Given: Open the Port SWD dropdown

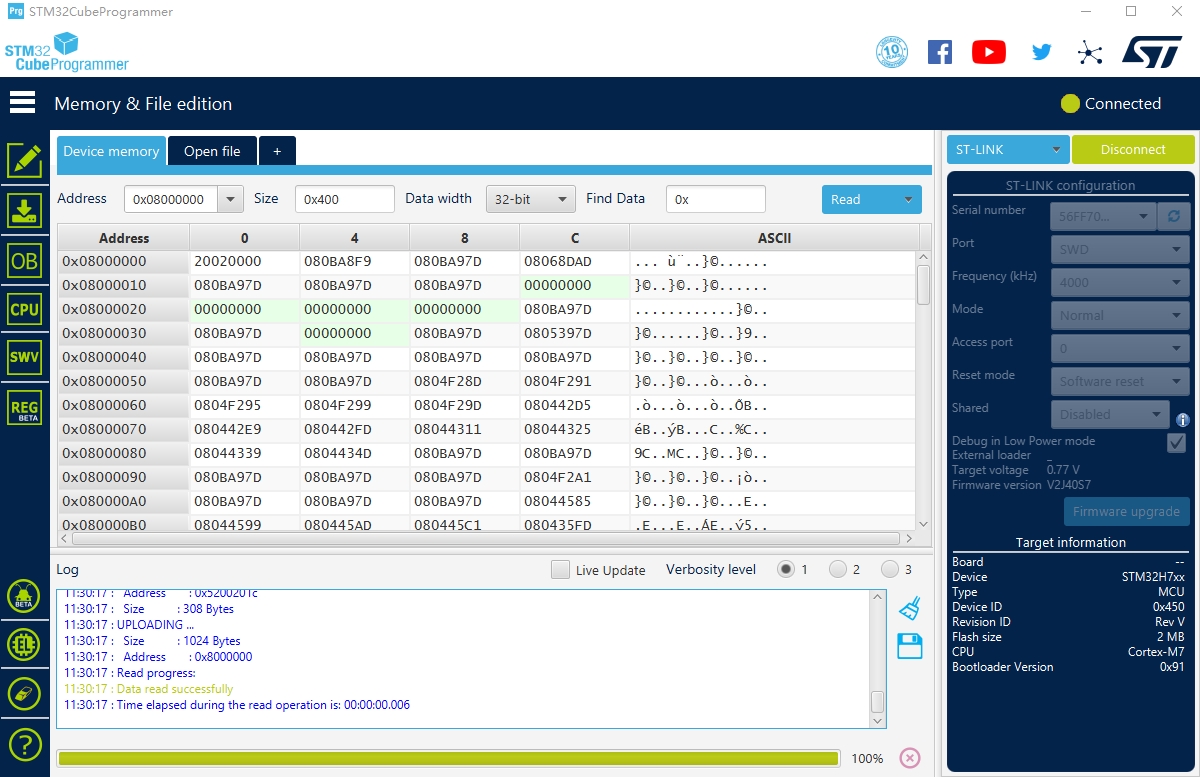Looking at the screenshot, I should pyautogui.click(x=1119, y=249).
